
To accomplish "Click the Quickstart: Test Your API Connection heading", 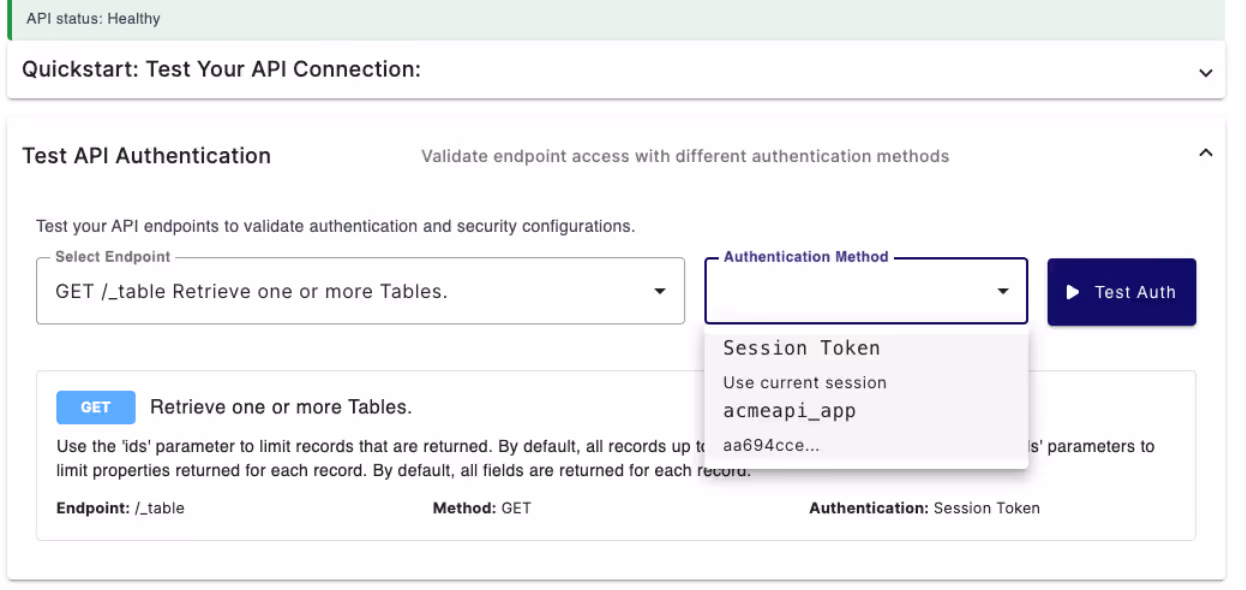I will pyautogui.click(x=221, y=69).
